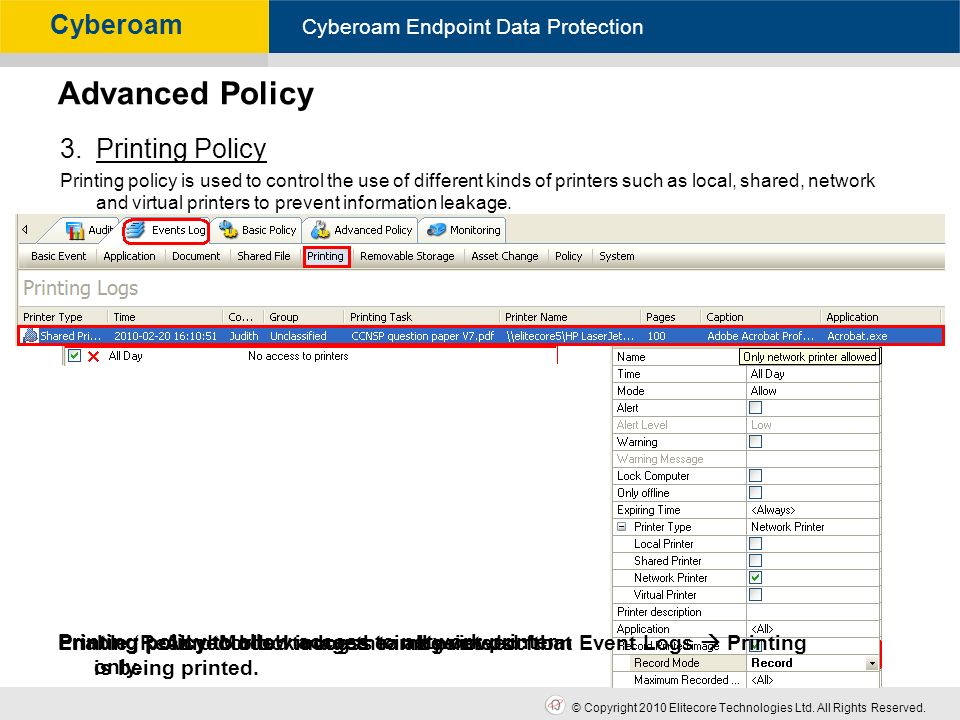Click the HP LaserJet printer name cell
Image resolution: width=960 pixels, height=720 pixels.
(570, 336)
